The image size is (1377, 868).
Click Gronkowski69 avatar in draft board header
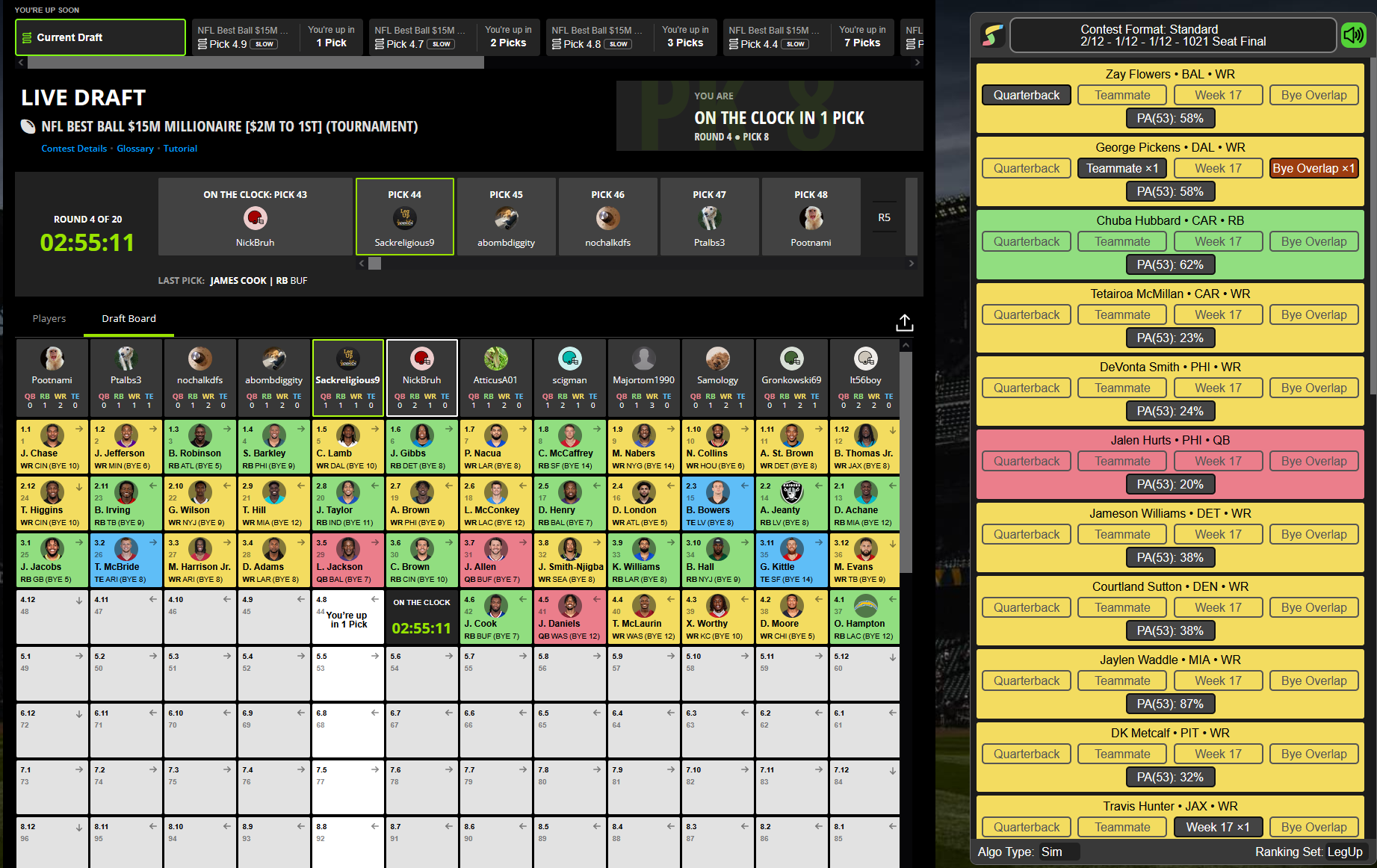[x=791, y=359]
